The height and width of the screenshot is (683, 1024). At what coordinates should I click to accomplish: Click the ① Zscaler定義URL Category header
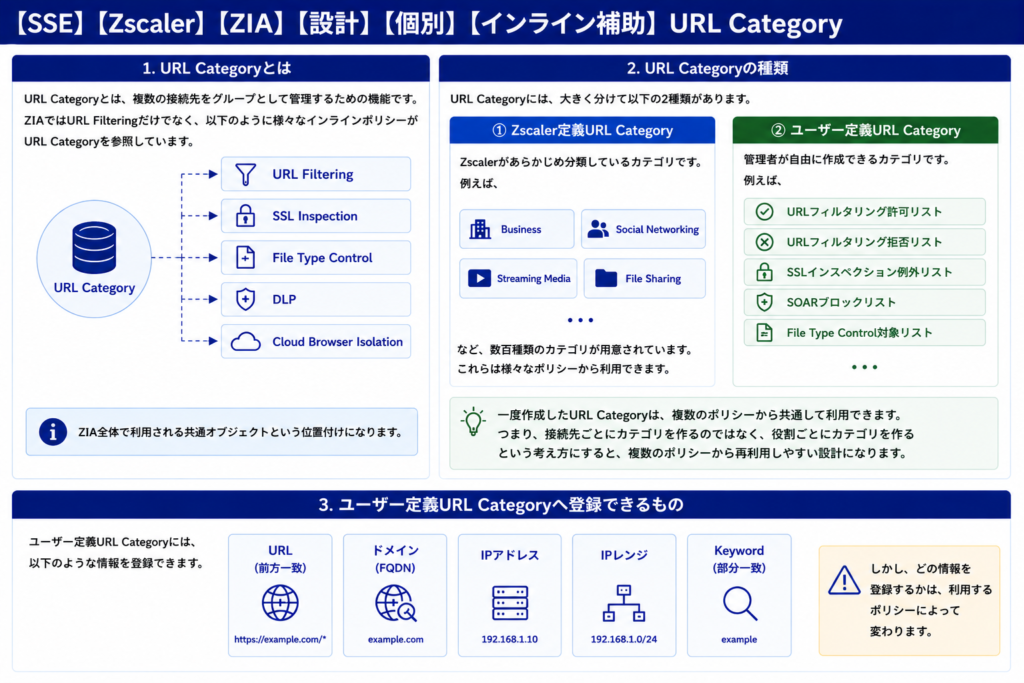tap(582, 130)
